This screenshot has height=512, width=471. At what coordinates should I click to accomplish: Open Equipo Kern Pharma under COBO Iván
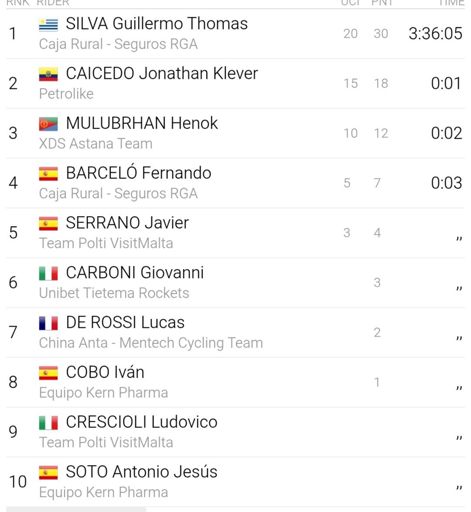[103, 393]
